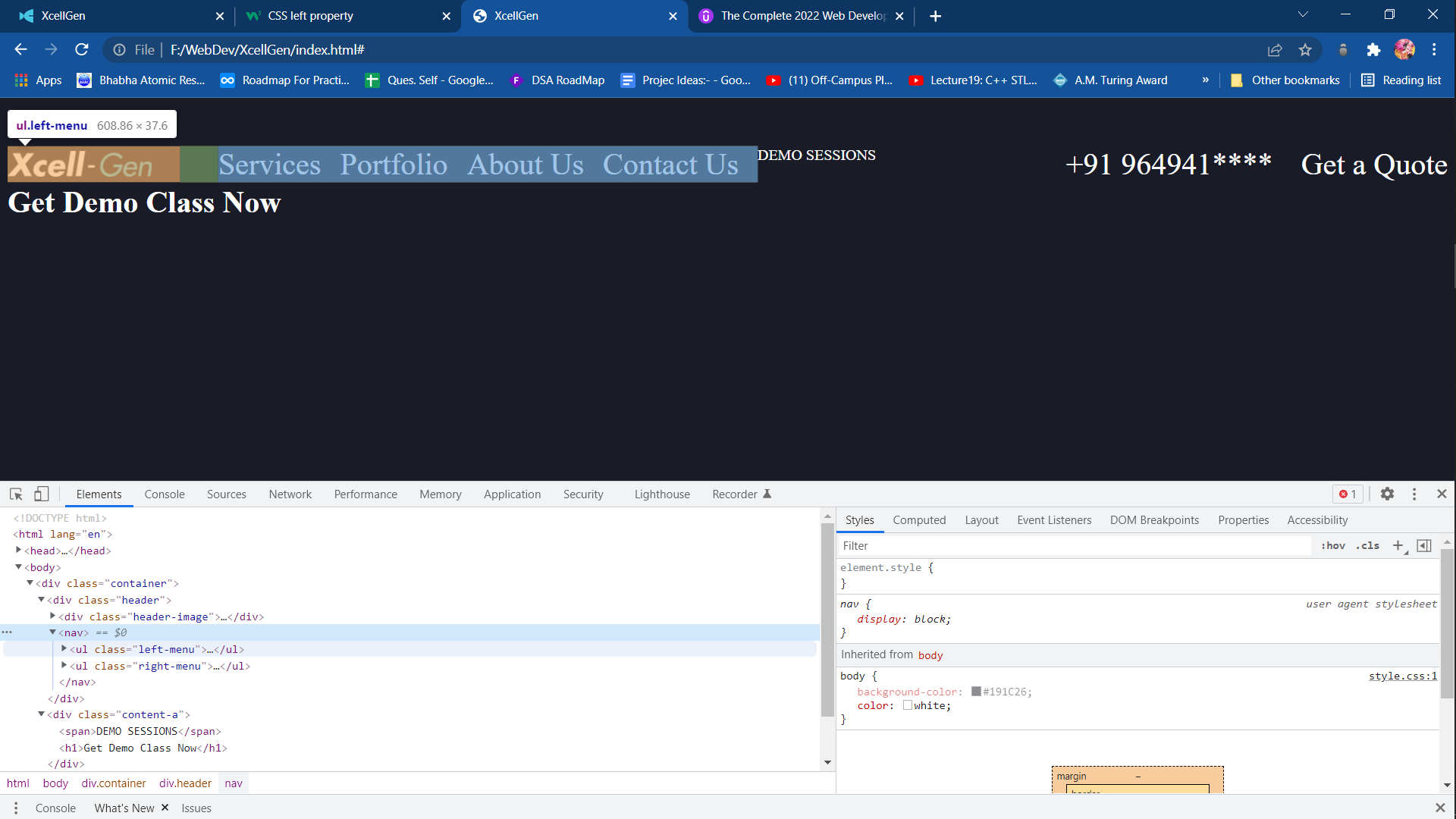The image size is (1456, 819).
Task: Click the Portfolio nav link
Action: point(394,165)
